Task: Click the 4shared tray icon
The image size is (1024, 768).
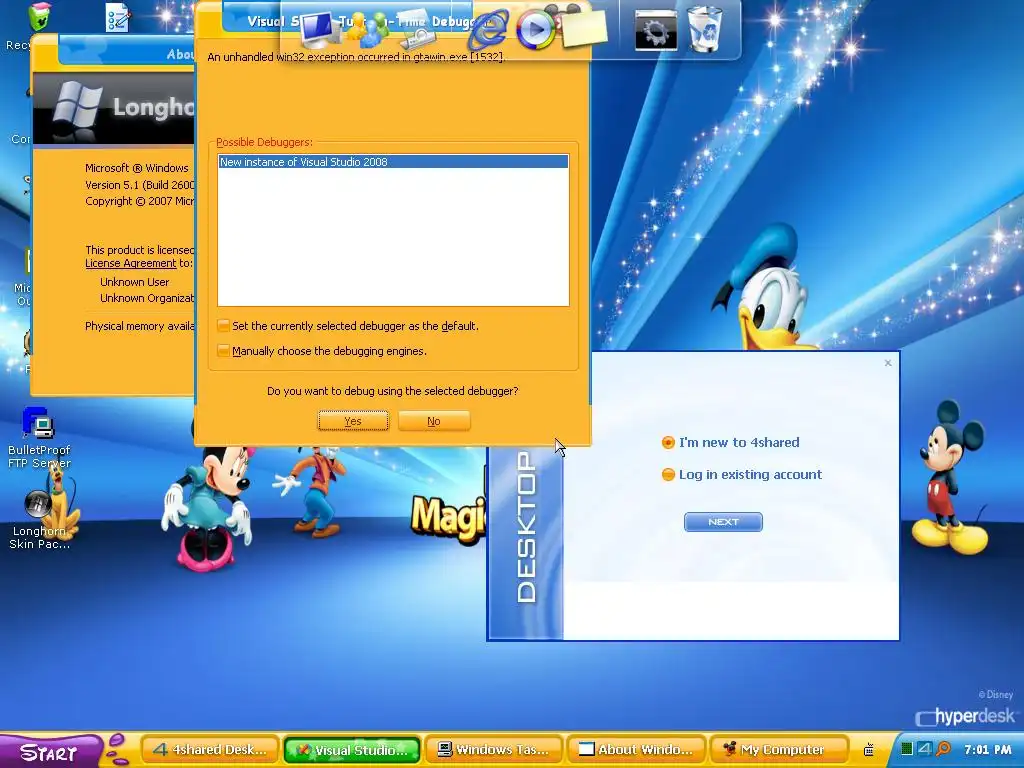Action: 925,749
